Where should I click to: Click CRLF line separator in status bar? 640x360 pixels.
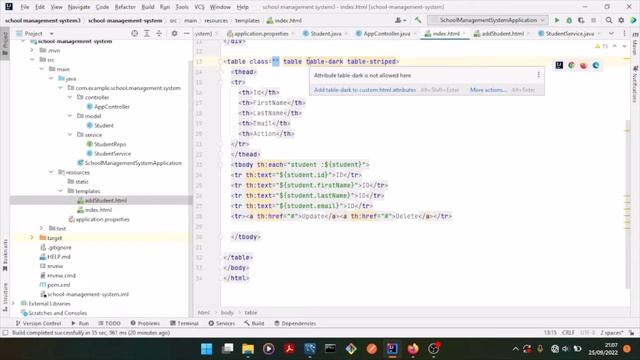(568, 333)
